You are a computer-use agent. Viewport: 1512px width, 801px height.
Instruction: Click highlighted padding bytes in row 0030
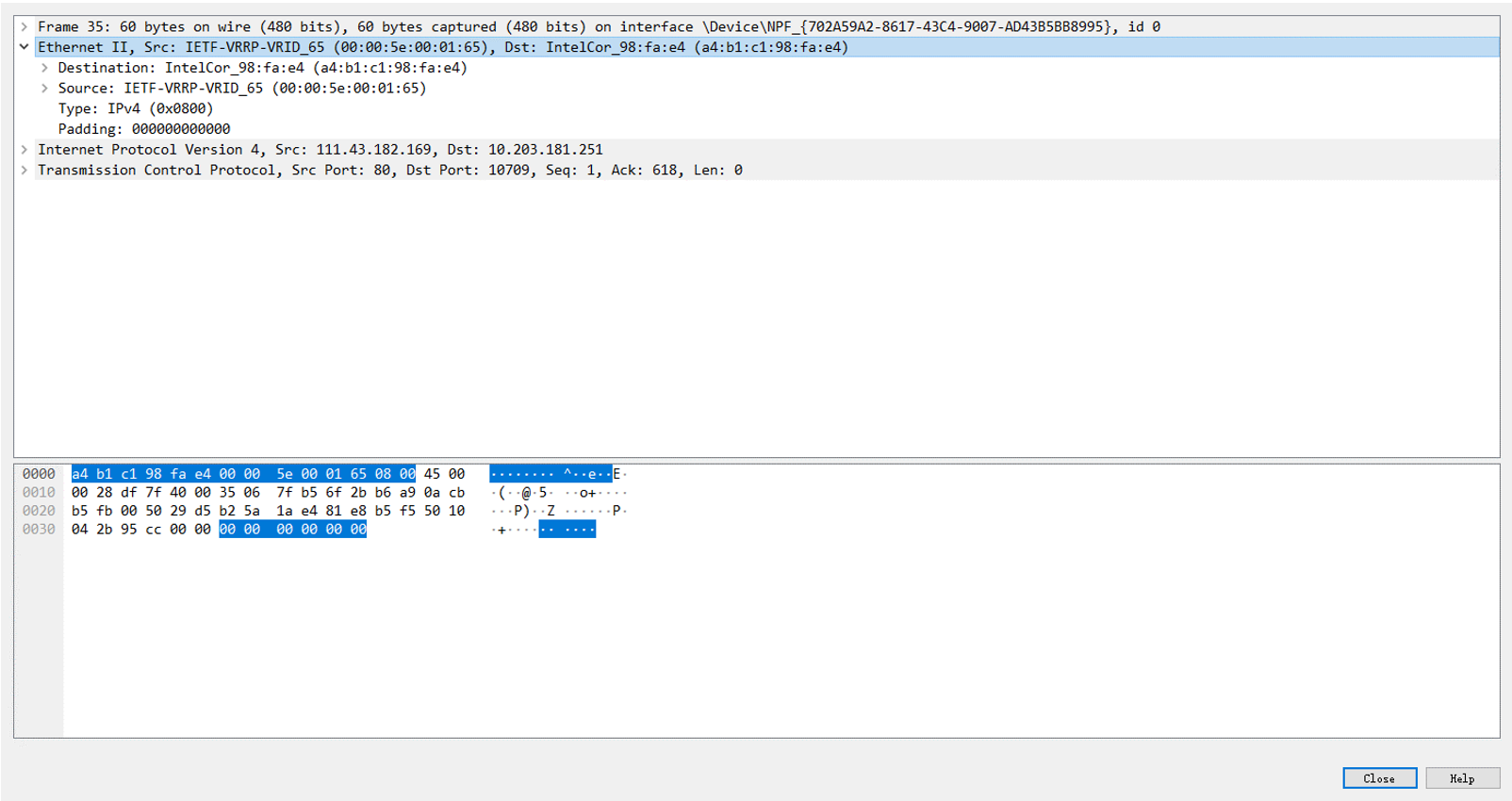[x=292, y=529]
